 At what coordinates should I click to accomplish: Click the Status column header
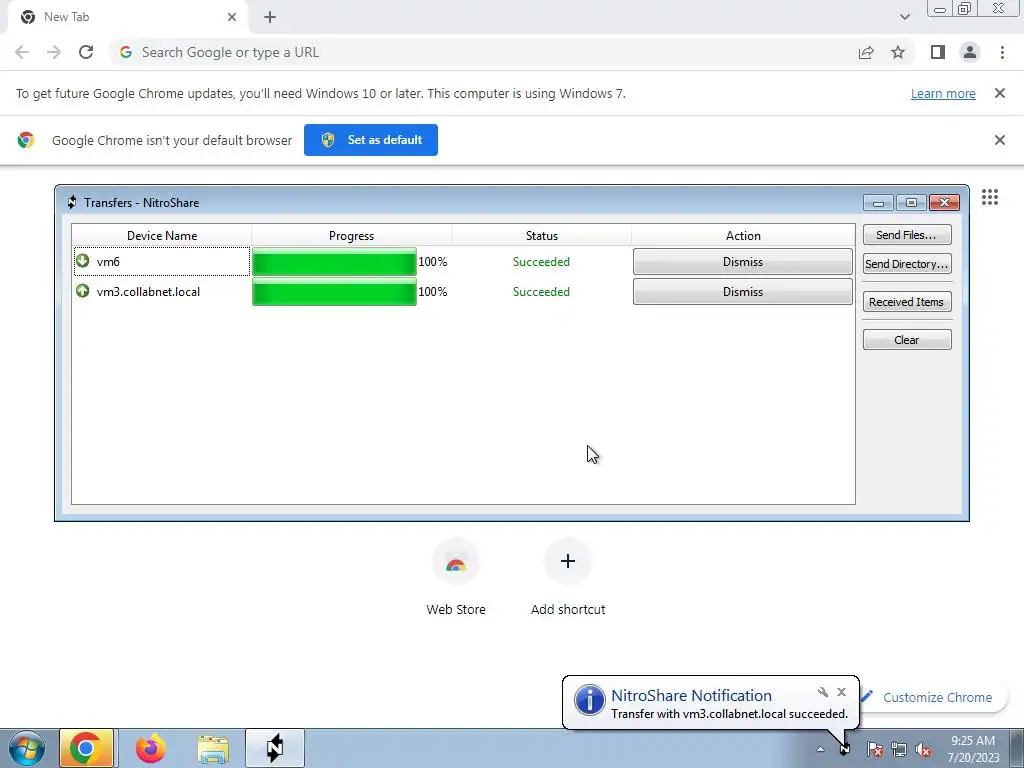point(541,236)
